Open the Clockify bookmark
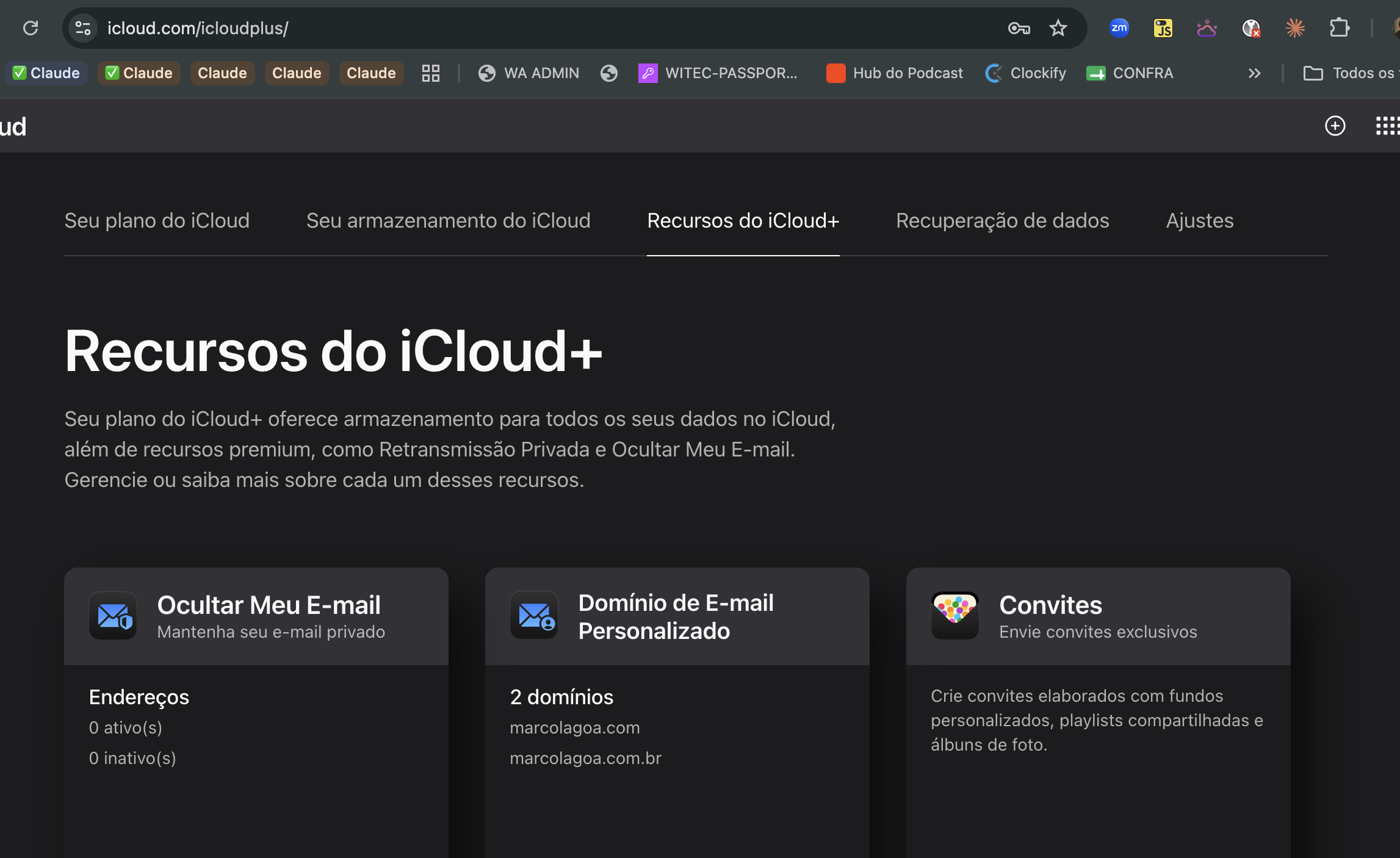1400x858 pixels. 1026,73
